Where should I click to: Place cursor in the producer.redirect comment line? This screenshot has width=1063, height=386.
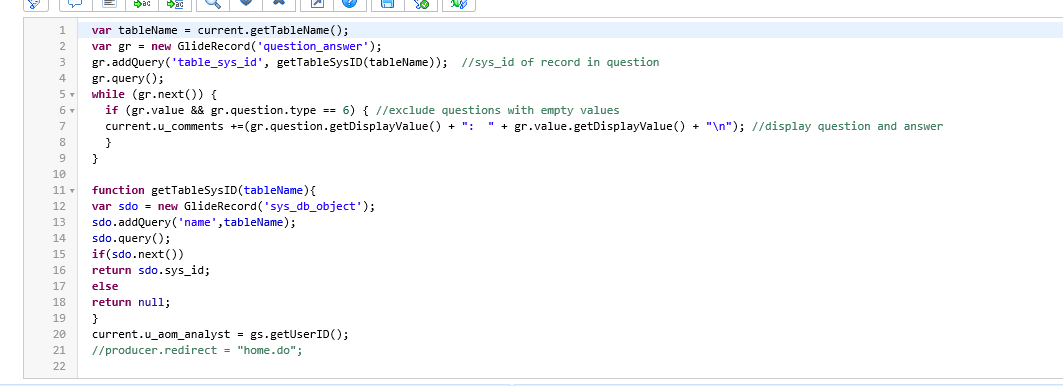[197, 350]
